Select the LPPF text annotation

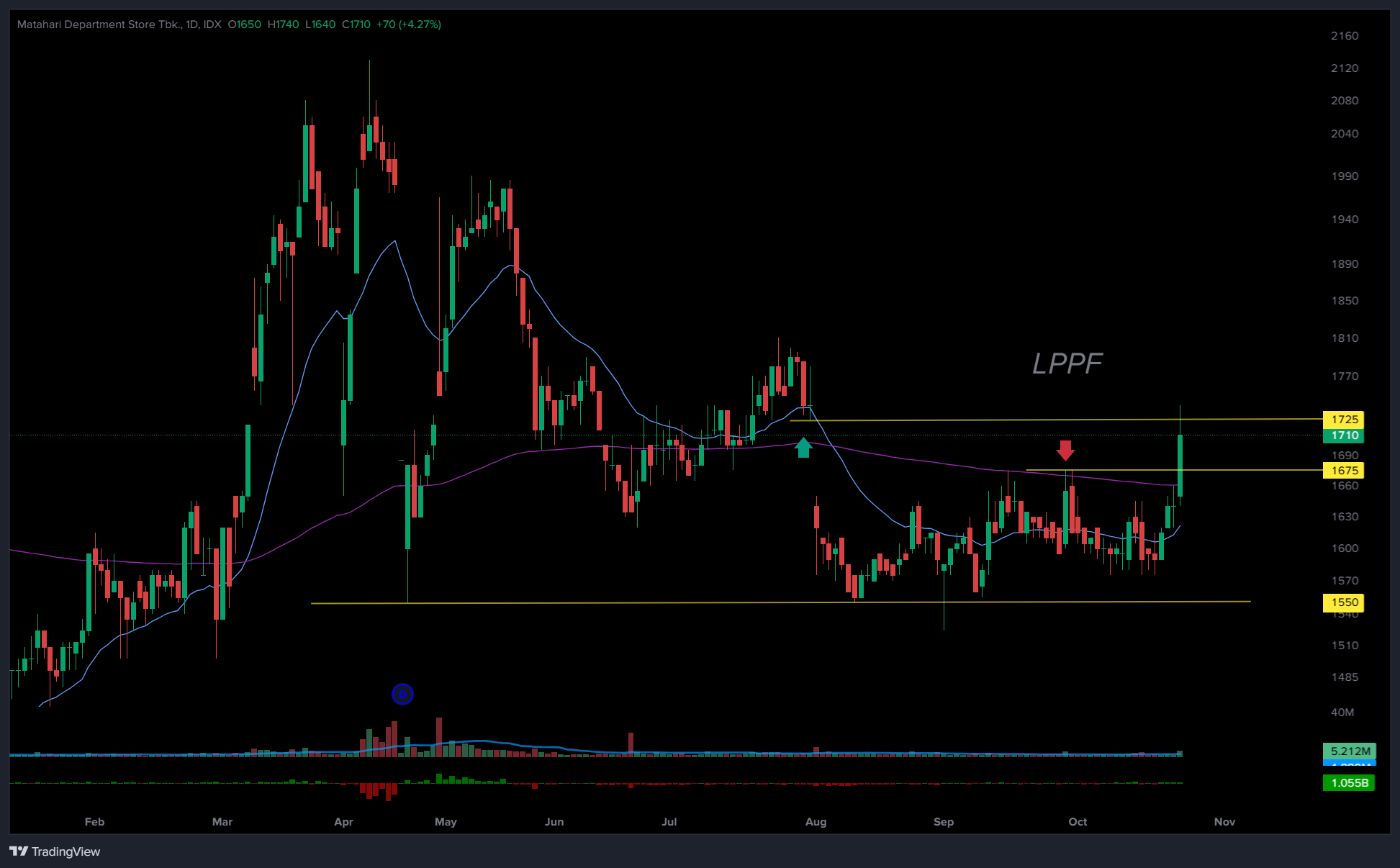coord(1067,363)
